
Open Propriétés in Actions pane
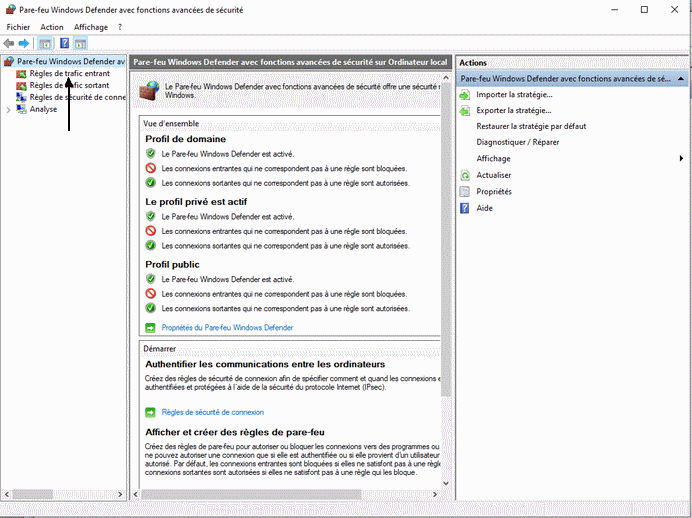[x=494, y=191]
